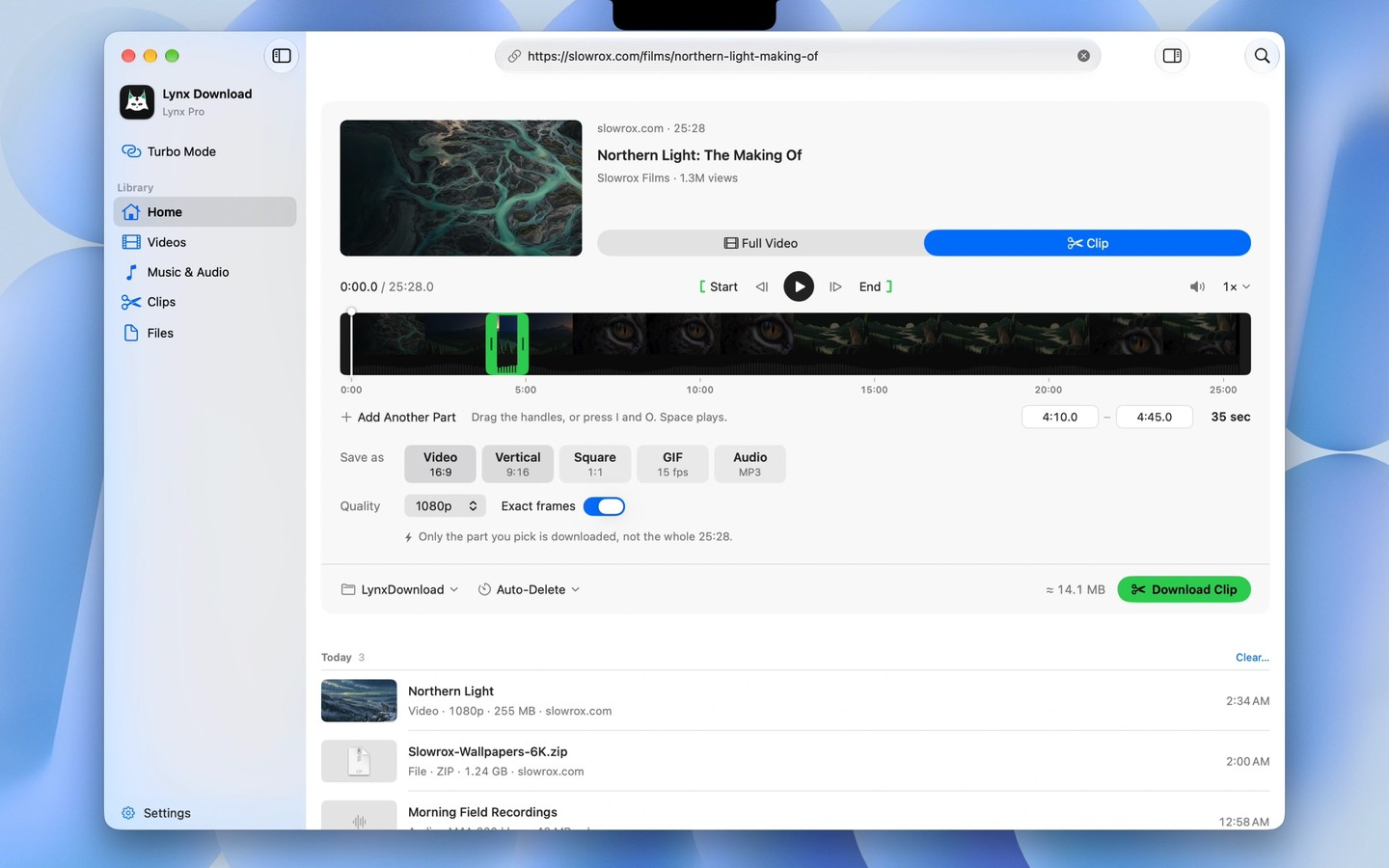Open the LynxDownload folder dropdown
This screenshot has width=1389, height=868.
click(399, 589)
